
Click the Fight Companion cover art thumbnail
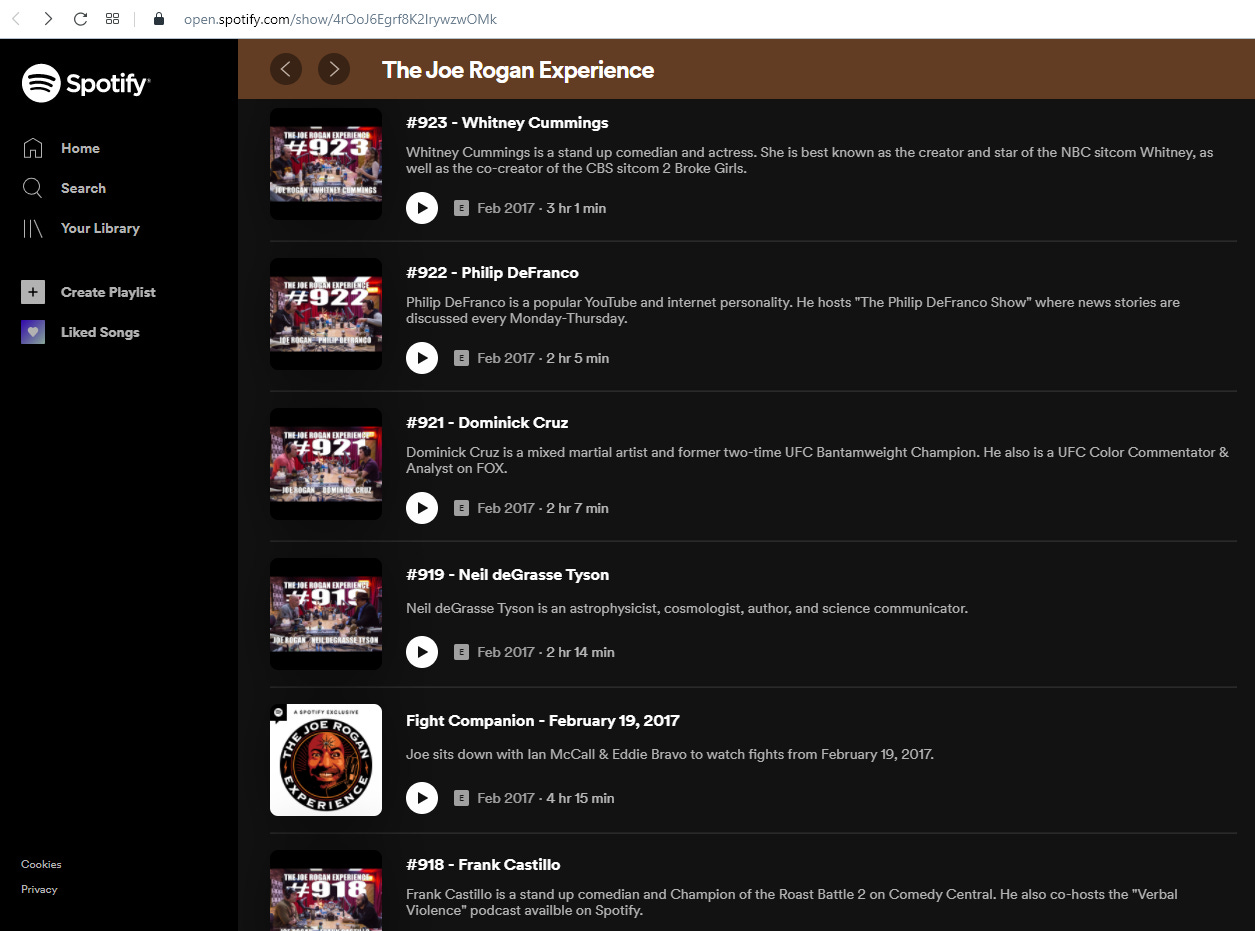click(x=326, y=760)
